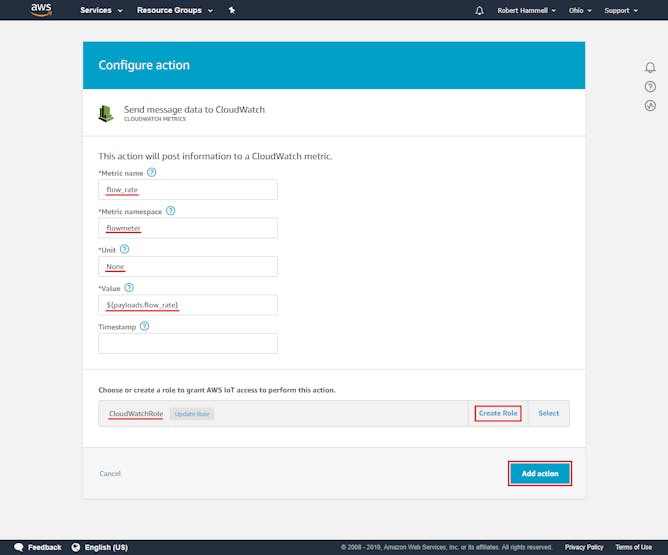Click the 'Configure action' header text
This screenshot has width=668, height=555.
(144, 65)
